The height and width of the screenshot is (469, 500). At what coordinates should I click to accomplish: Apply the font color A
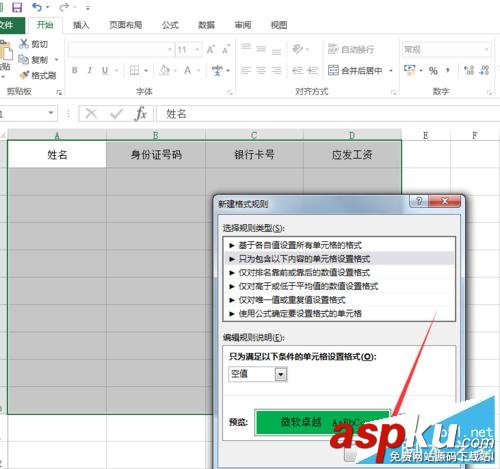188,70
